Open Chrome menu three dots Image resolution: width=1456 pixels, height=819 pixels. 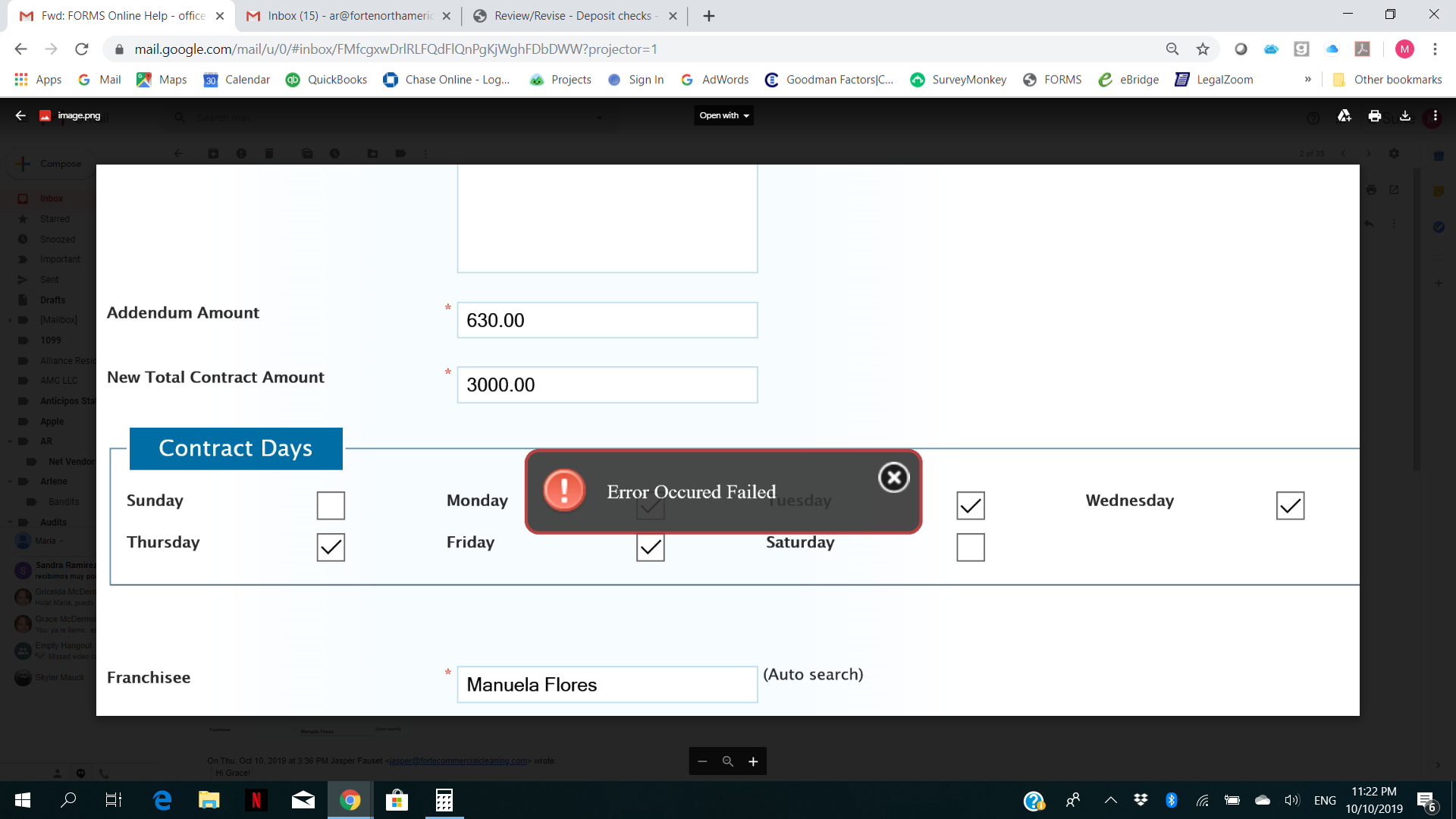click(x=1435, y=49)
